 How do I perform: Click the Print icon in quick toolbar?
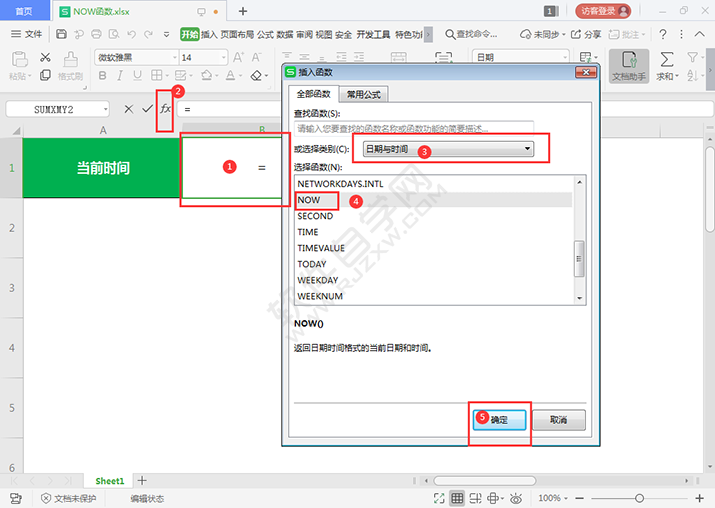(96, 34)
